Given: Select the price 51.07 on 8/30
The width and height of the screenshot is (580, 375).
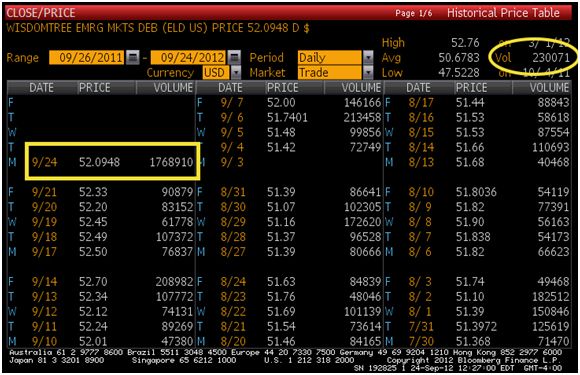Looking at the screenshot, I should click(281, 207).
